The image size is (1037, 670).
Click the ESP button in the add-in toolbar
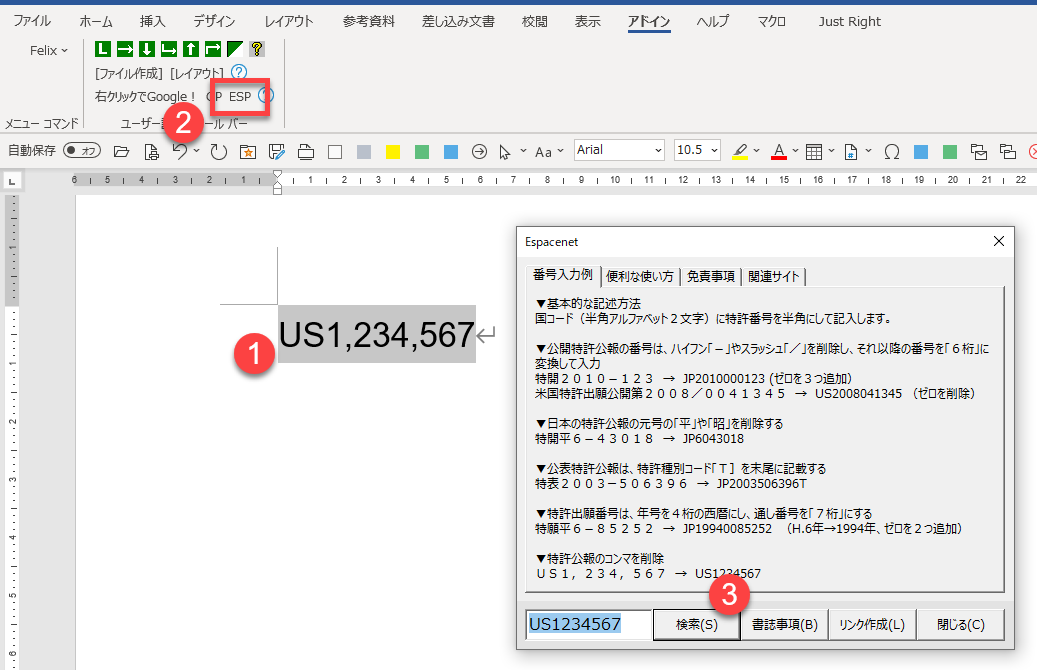[x=240, y=97]
